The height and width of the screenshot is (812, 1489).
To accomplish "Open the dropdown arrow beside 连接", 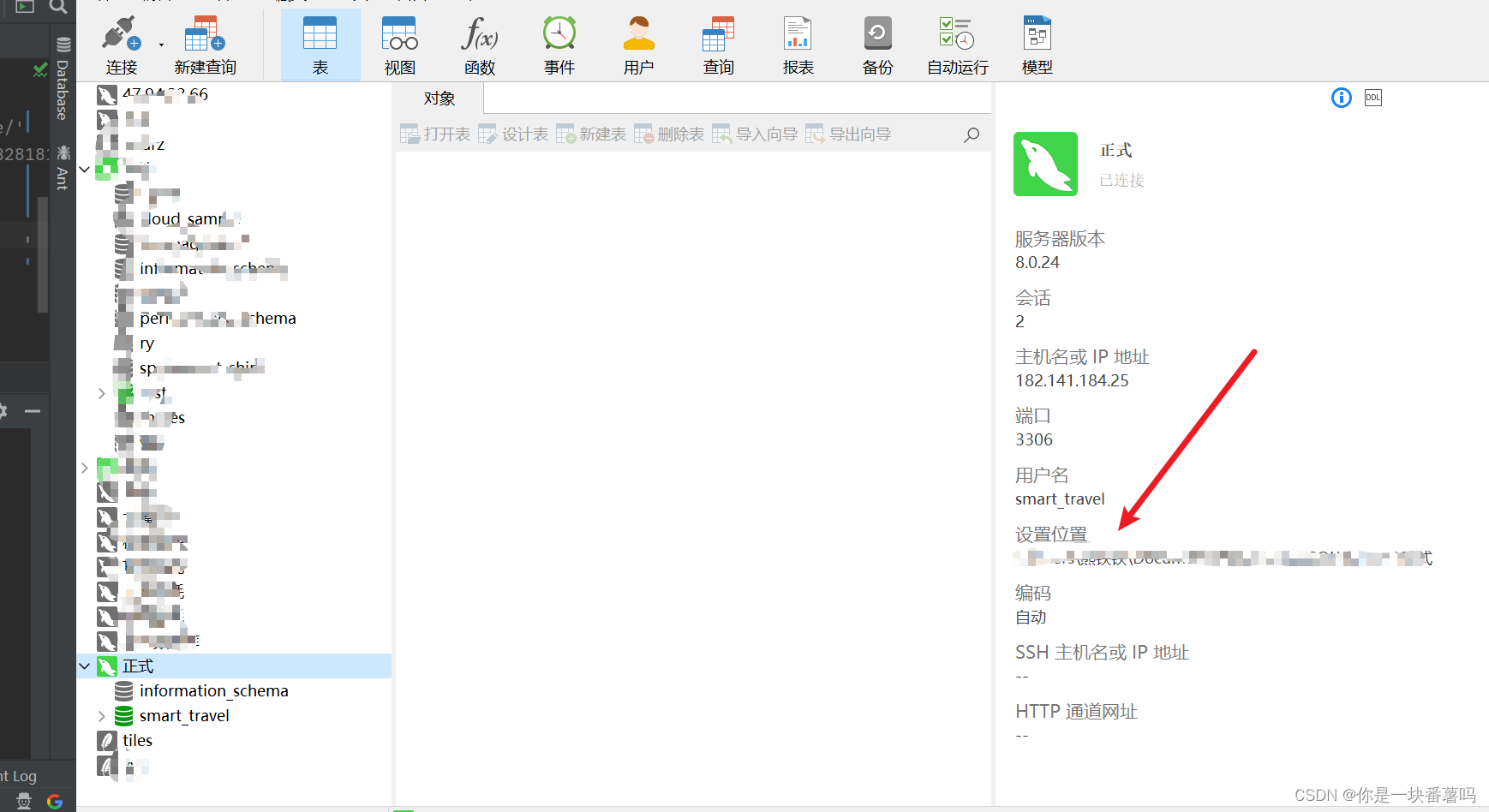I will (x=159, y=43).
